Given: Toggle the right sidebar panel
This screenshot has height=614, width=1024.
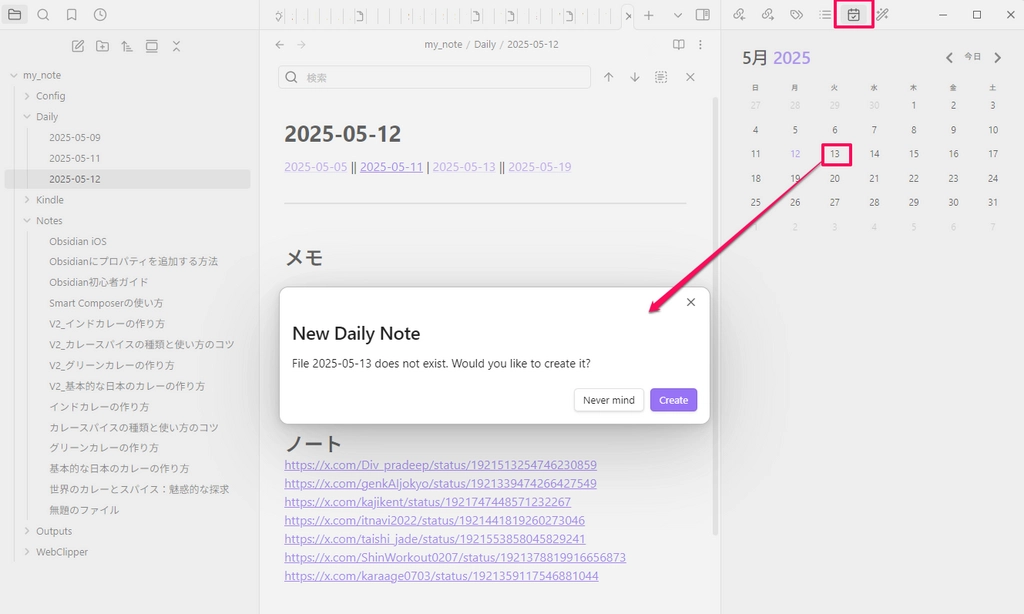Looking at the screenshot, I should 703,15.
